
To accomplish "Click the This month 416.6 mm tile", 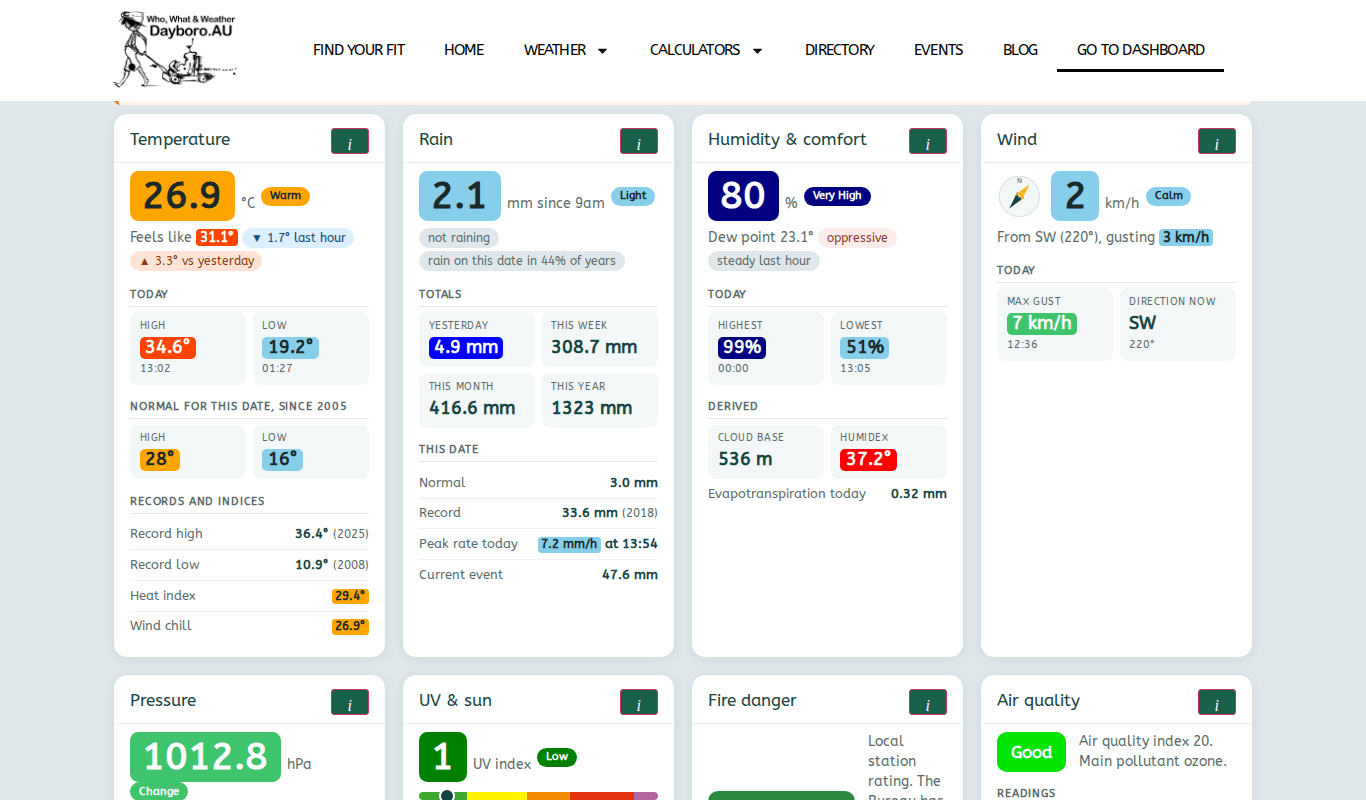I will point(477,400).
